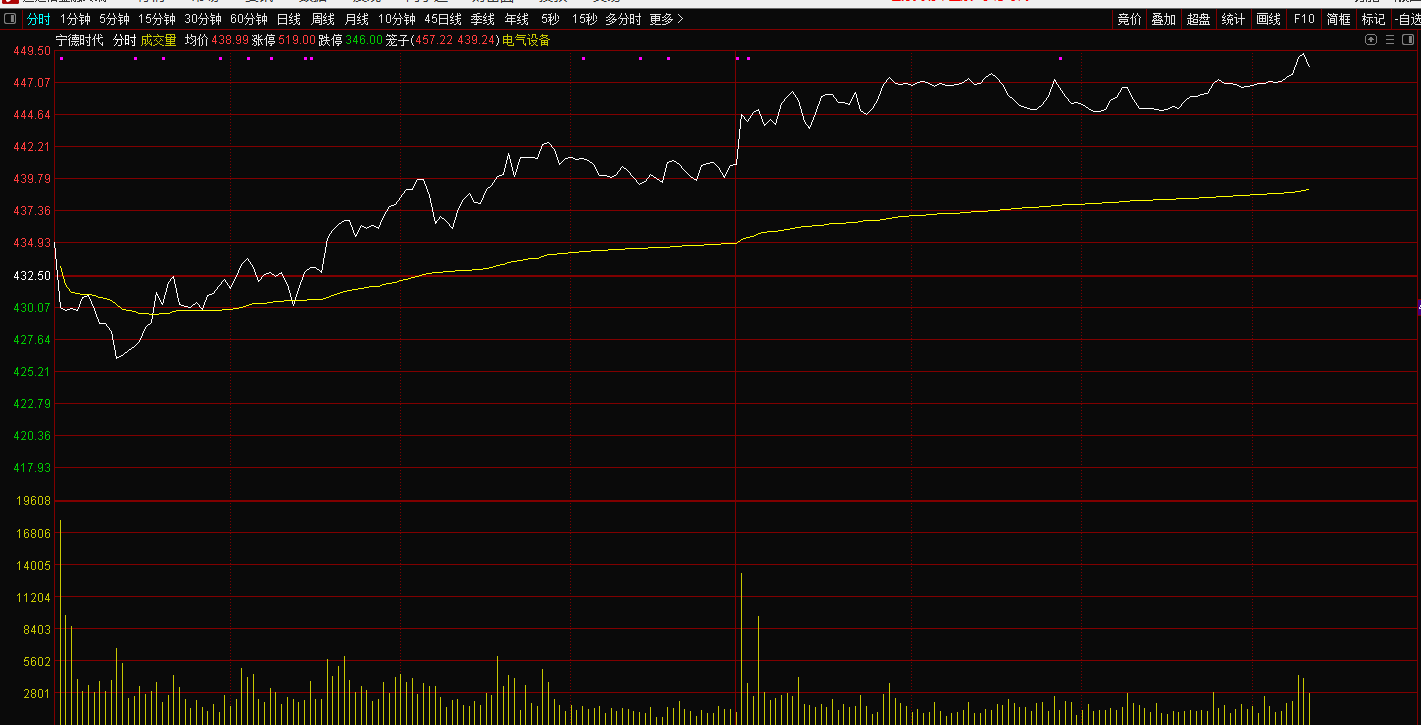Click the first magenta event marker
The image size is (1421, 725).
click(61, 58)
